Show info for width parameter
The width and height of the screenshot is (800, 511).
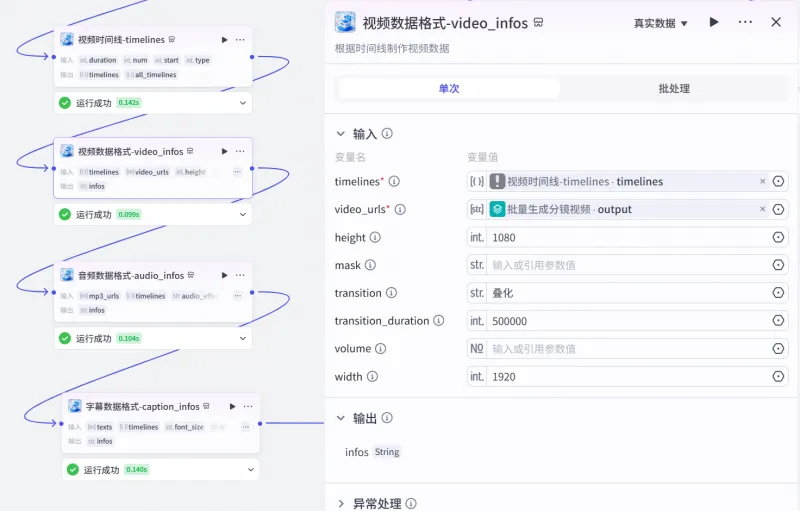point(372,377)
